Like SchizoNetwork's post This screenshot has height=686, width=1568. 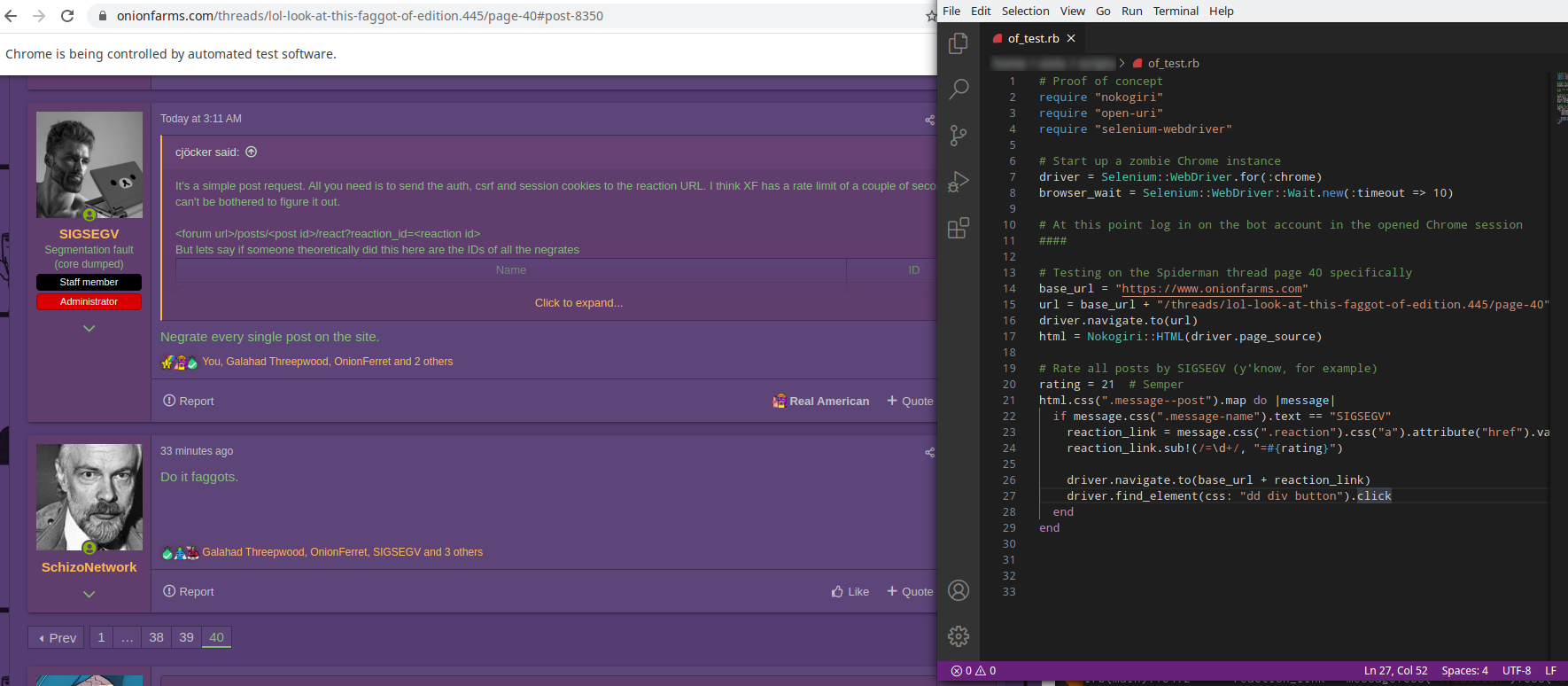[850, 592]
